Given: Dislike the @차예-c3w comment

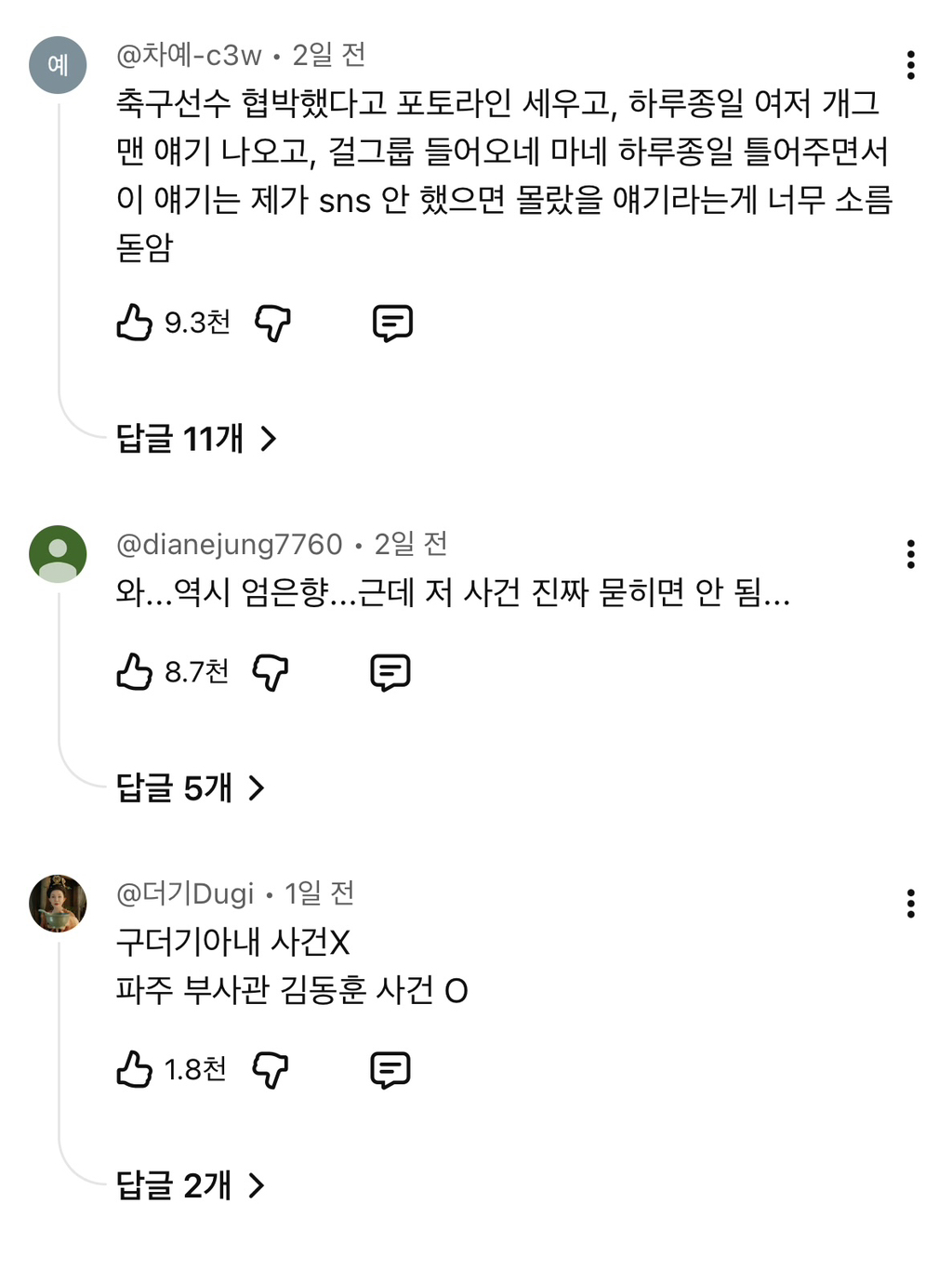Looking at the screenshot, I should 272,323.
